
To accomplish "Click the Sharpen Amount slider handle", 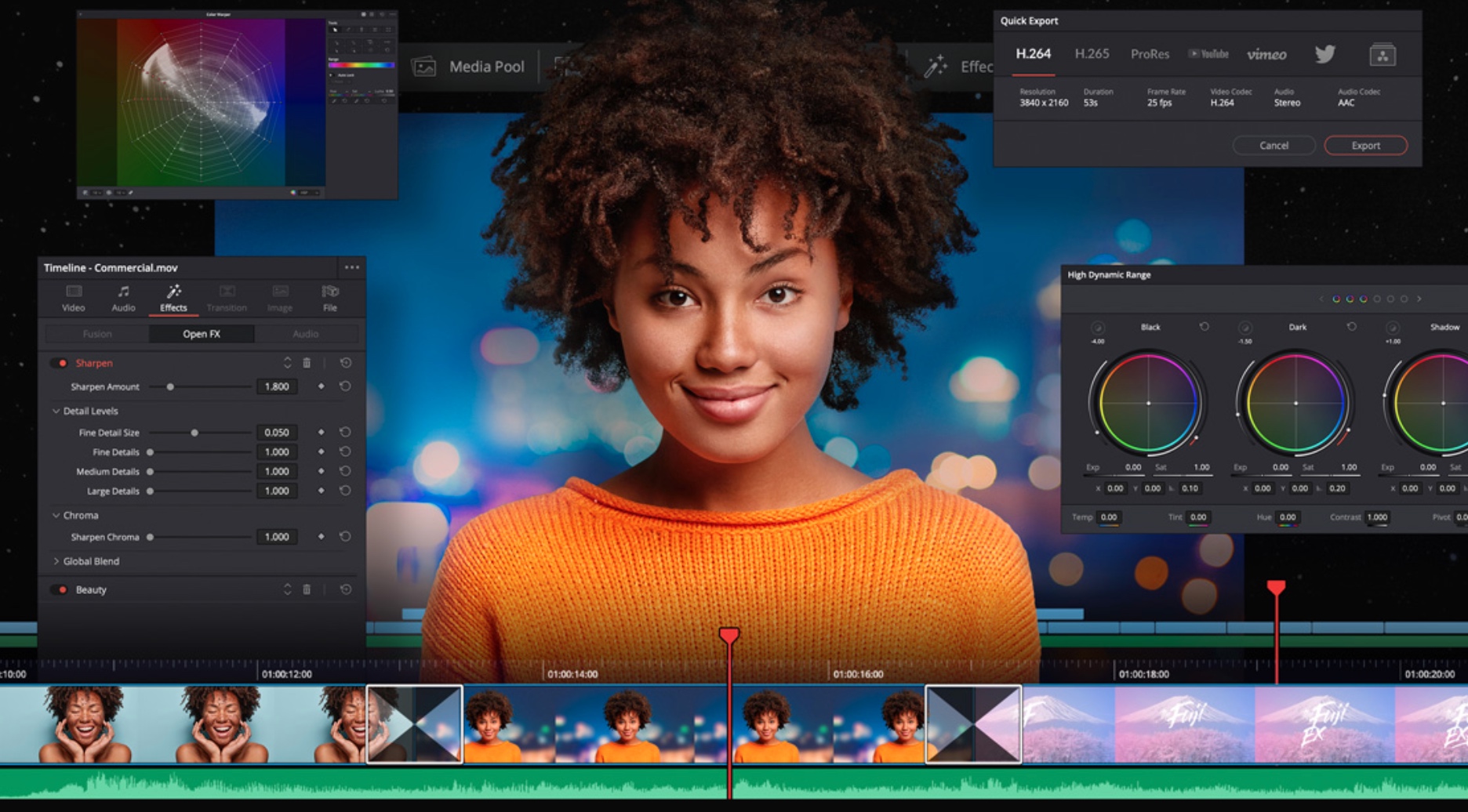I will (170, 386).
